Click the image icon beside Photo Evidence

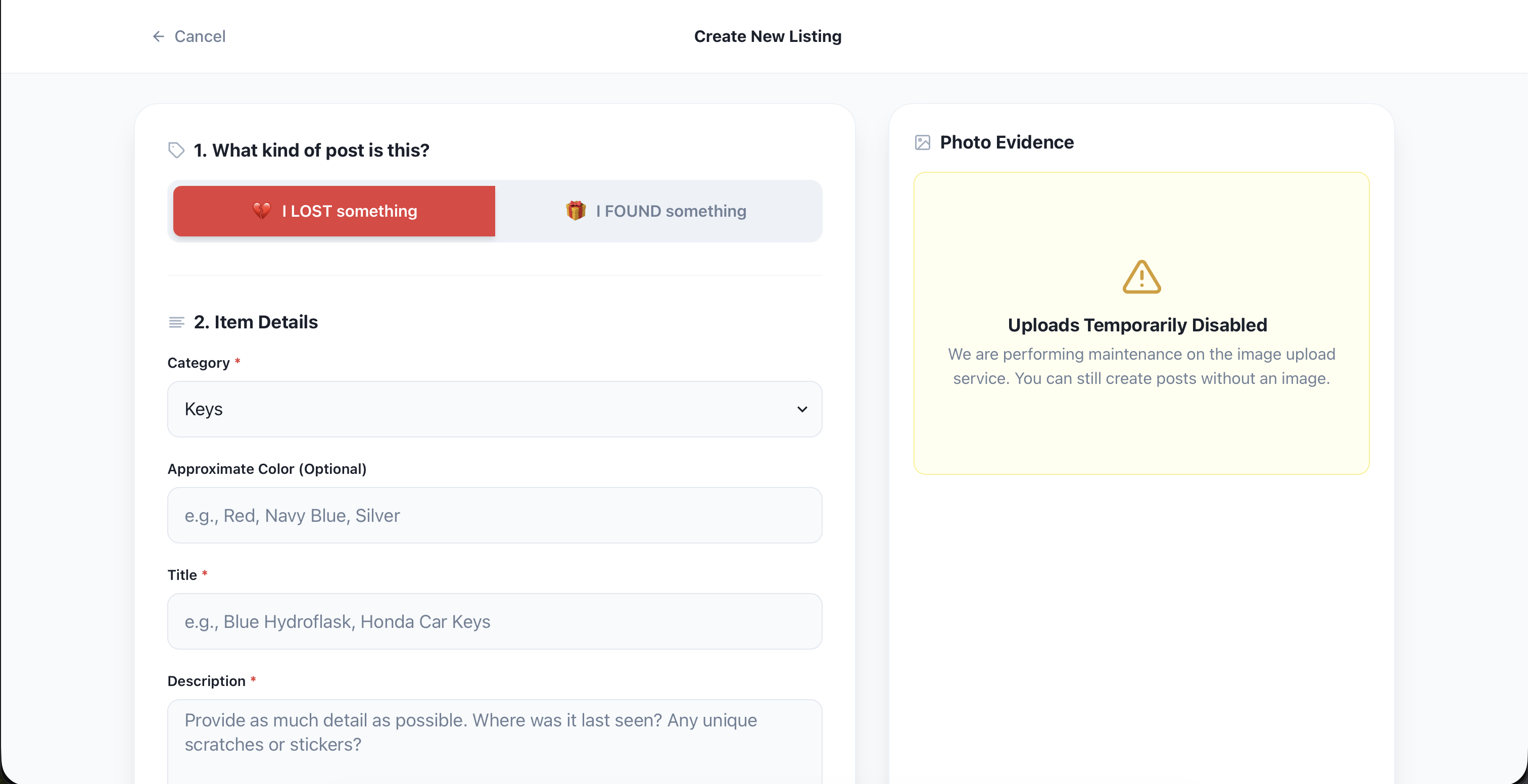pos(922,142)
